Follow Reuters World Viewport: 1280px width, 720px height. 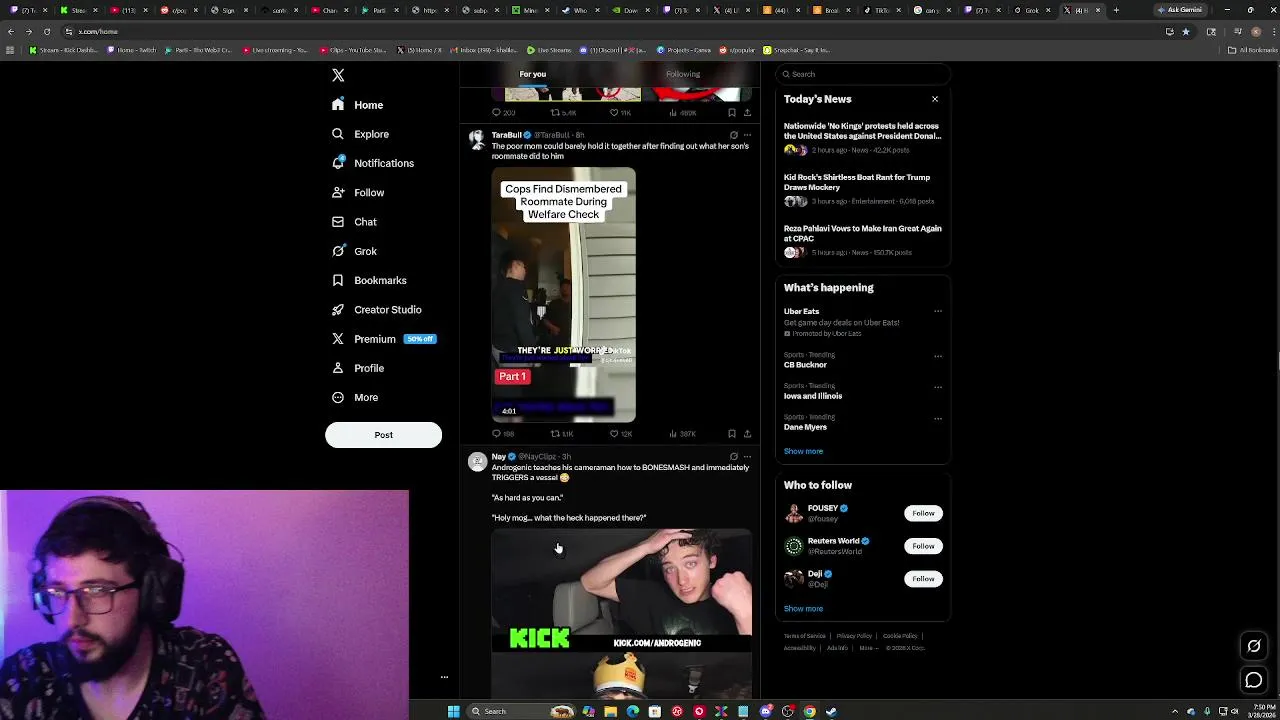pyautogui.click(x=923, y=546)
